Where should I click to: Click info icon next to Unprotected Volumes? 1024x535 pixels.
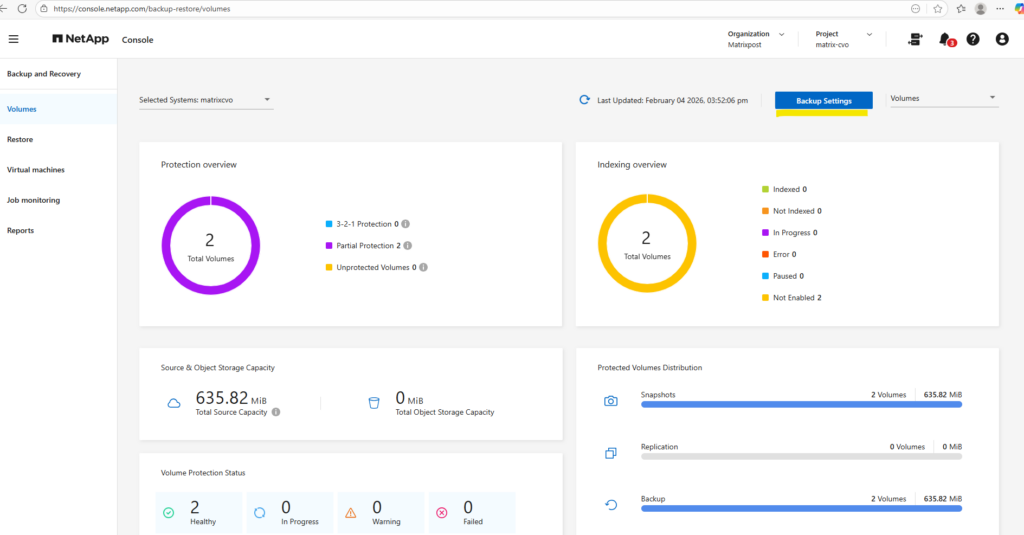click(424, 267)
